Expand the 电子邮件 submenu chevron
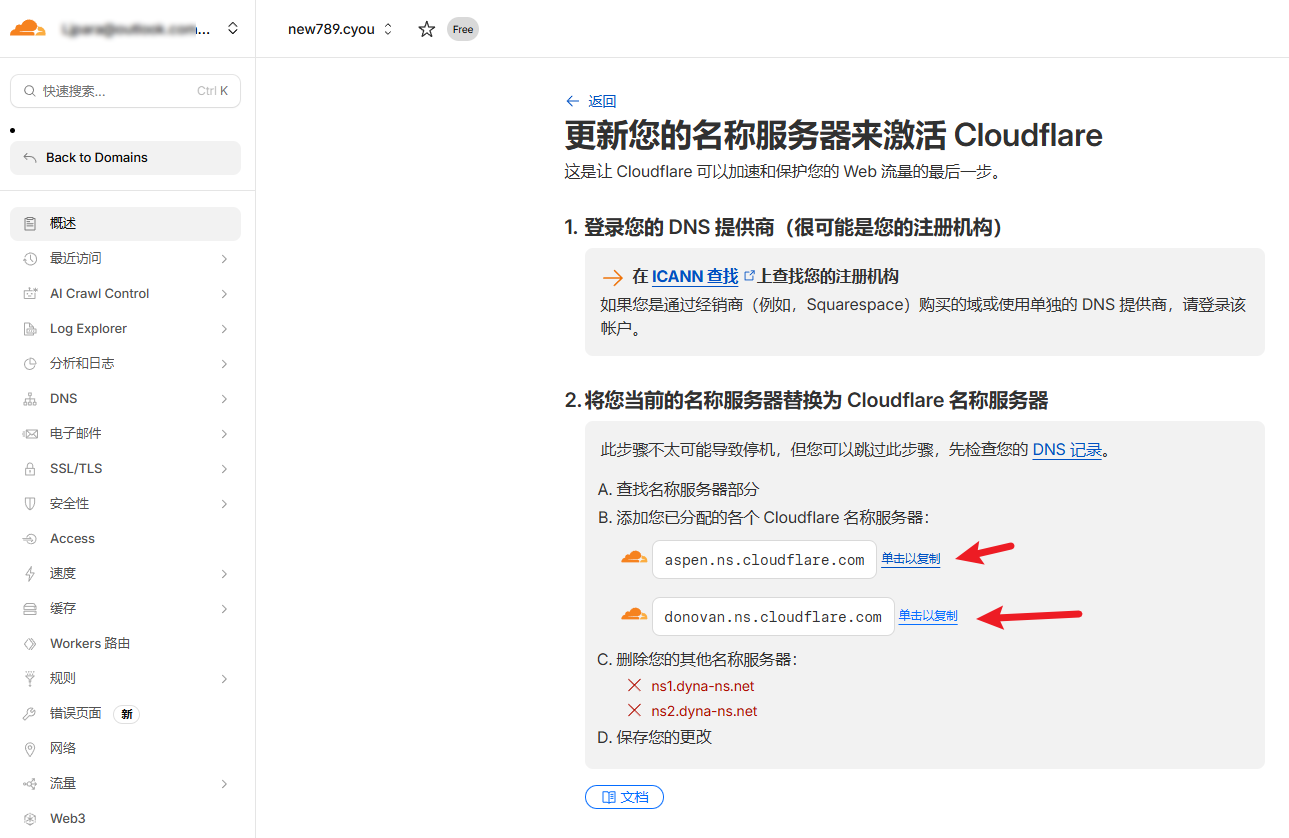The width and height of the screenshot is (1289, 838). click(x=224, y=434)
